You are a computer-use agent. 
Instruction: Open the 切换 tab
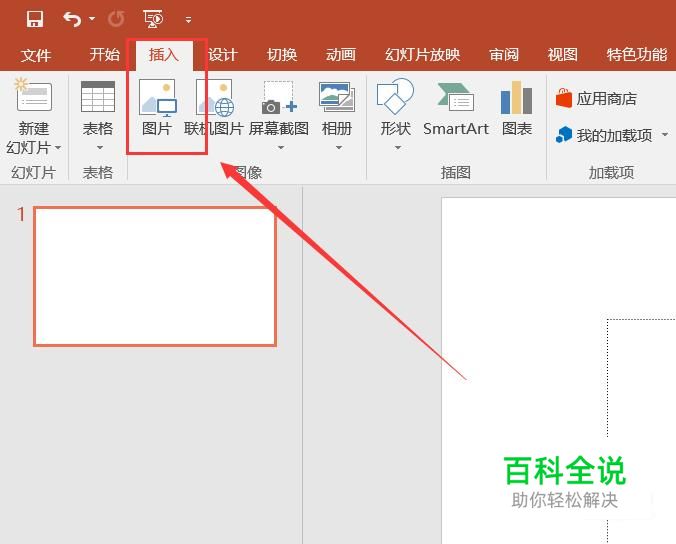[x=282, y=55]
